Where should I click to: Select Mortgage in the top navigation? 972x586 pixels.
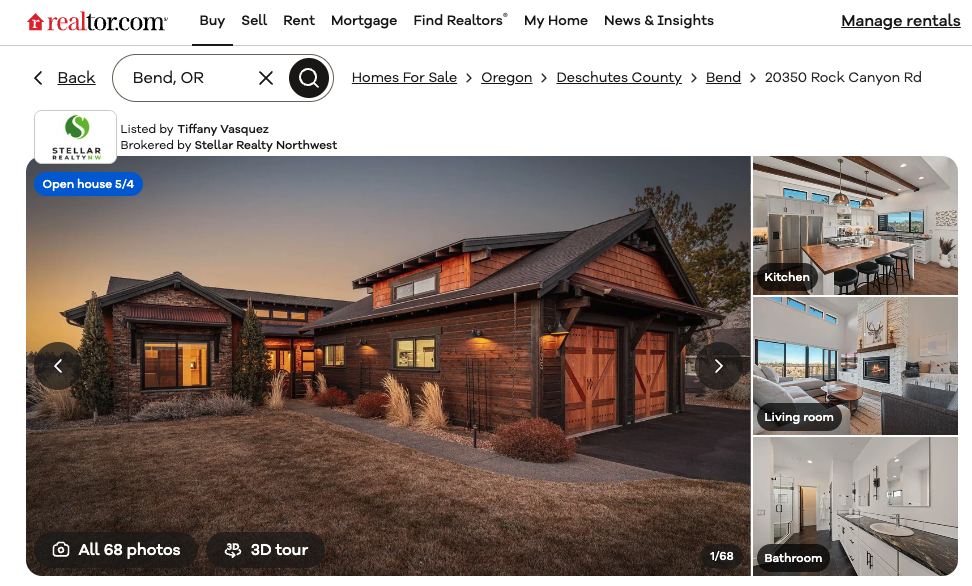pyautogui.click(x=364, y=20)
